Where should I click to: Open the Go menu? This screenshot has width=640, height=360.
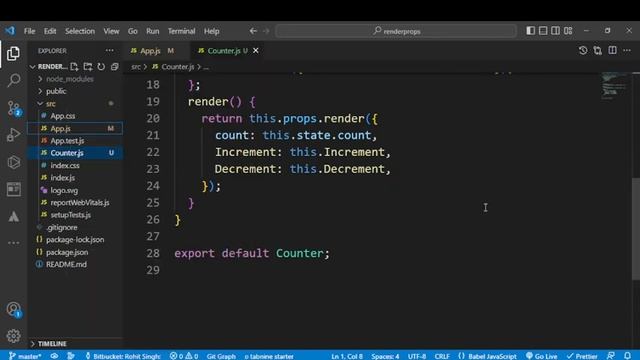point(133,31)
